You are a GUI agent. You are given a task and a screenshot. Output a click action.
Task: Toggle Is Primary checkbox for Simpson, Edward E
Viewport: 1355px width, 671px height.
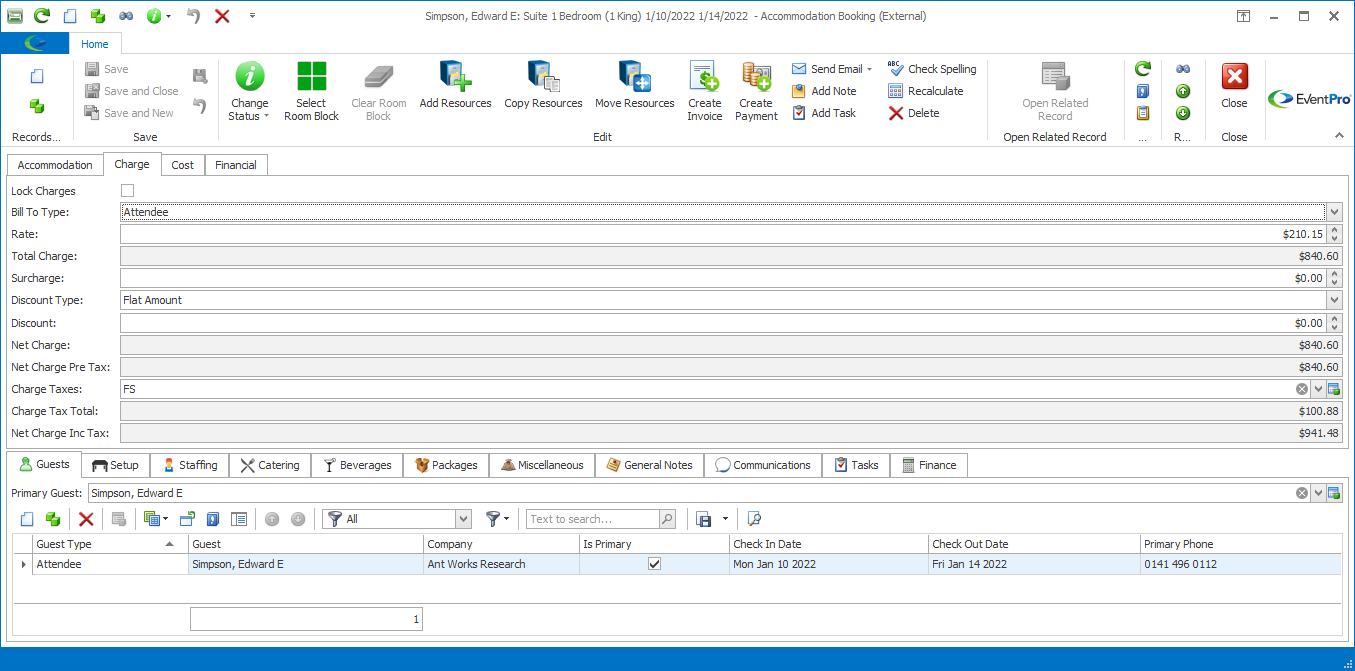tap(655, 564)
